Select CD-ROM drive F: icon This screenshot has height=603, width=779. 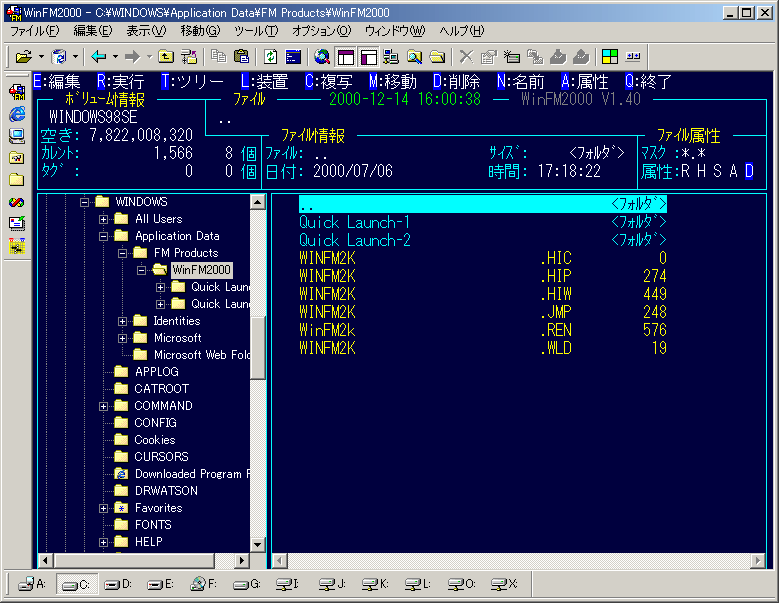pos(204,584)
